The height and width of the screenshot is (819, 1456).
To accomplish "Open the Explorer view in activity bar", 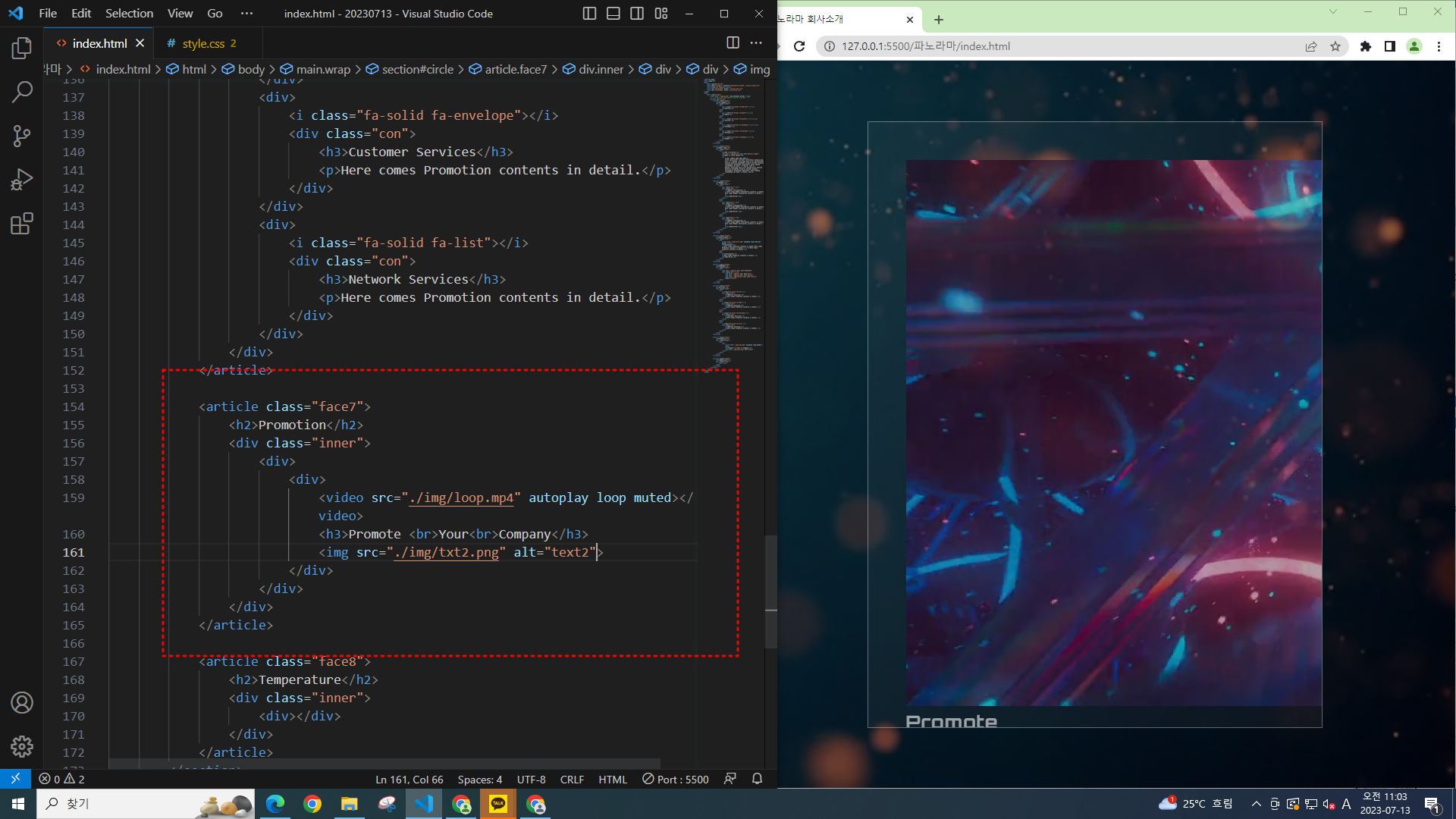I will pyautogui.click(x=22, y=49).
